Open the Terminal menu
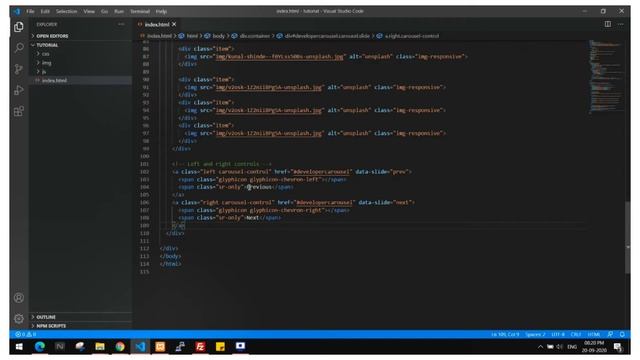The height and width of the screenshot is (360, 640). [140, 11]
